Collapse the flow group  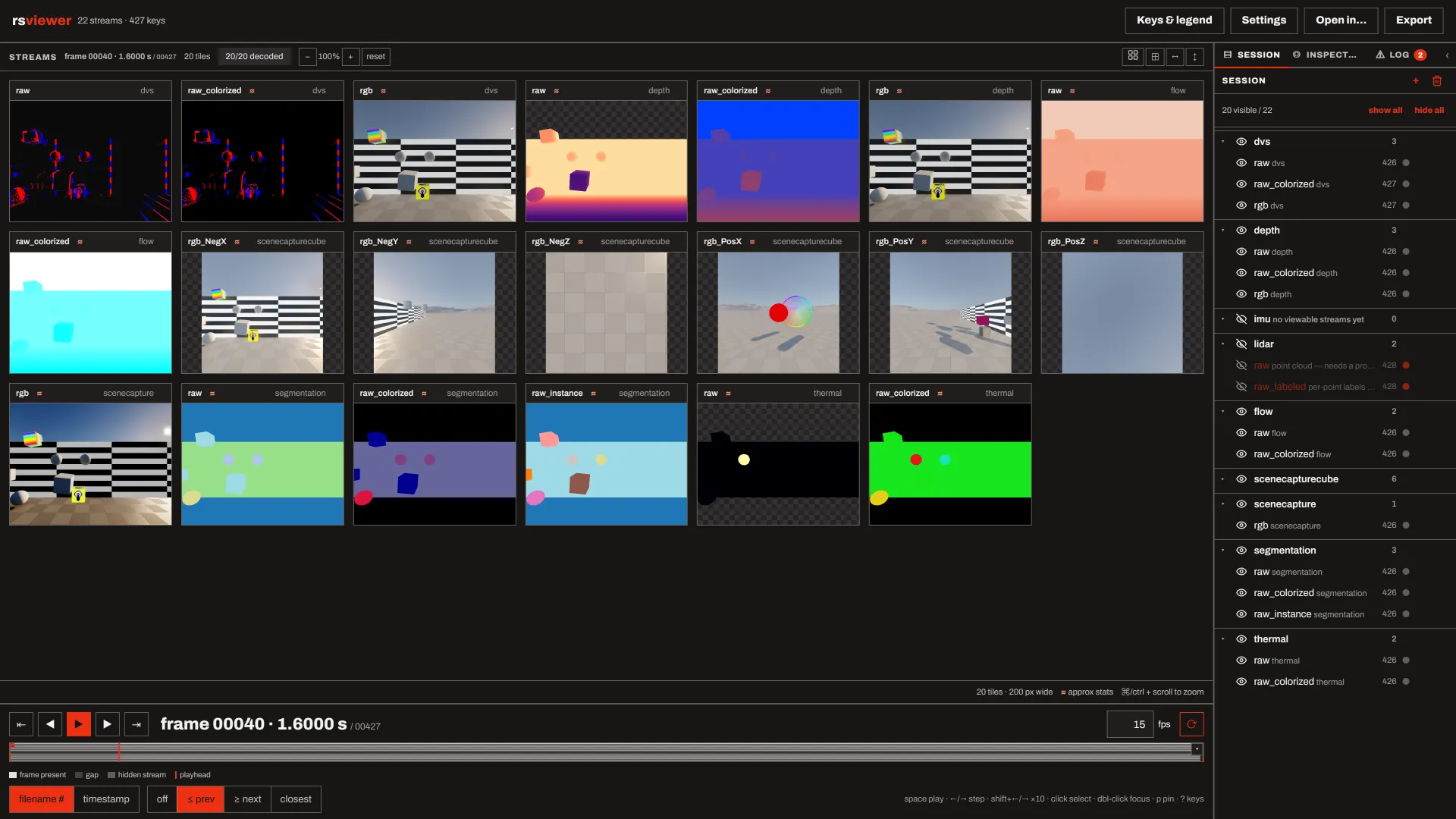click(x=1223, y=412)
